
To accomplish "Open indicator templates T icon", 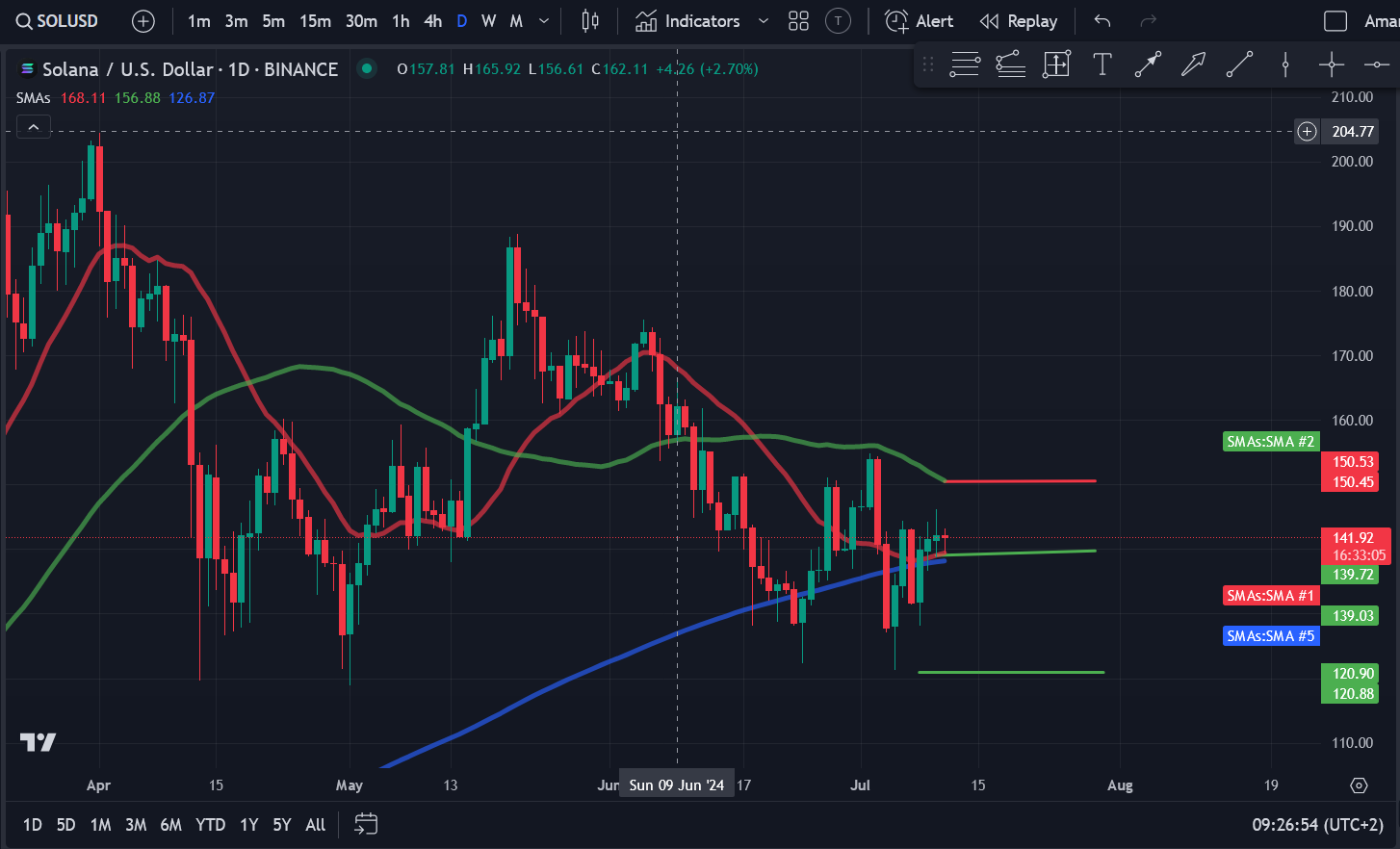I will click(839, 21).
